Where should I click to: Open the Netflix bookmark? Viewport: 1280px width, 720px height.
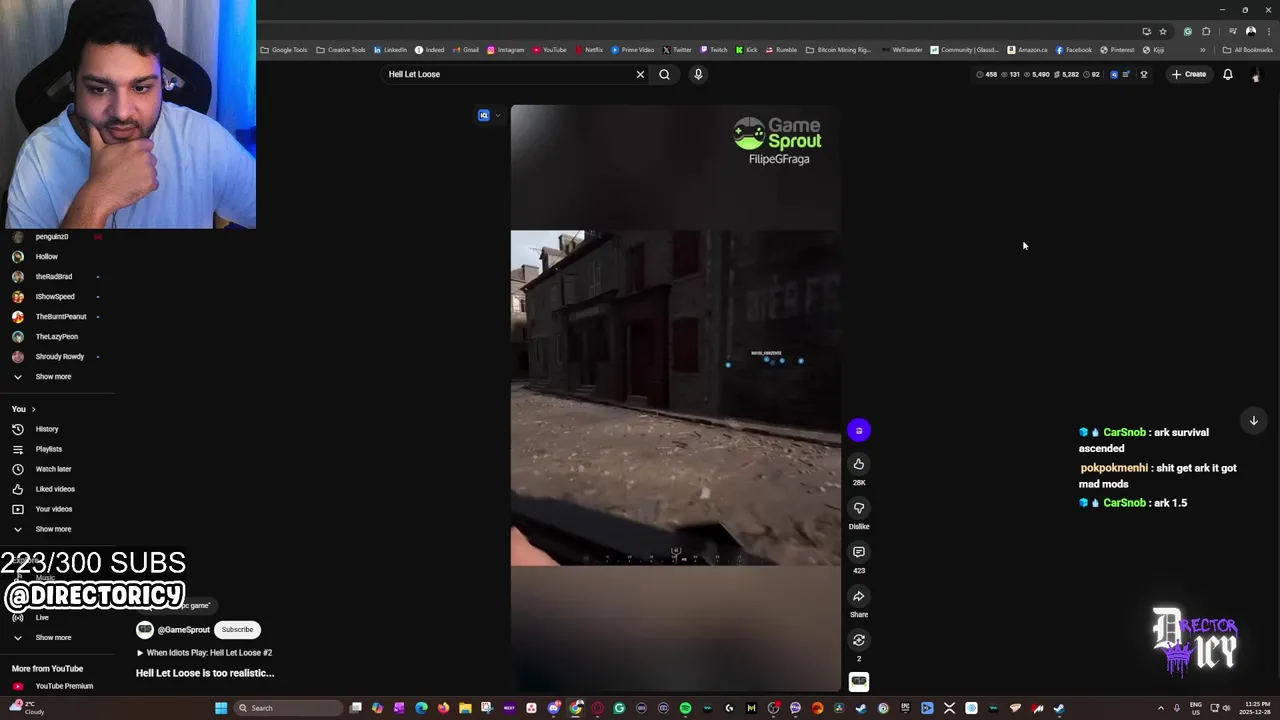[588, 50]
